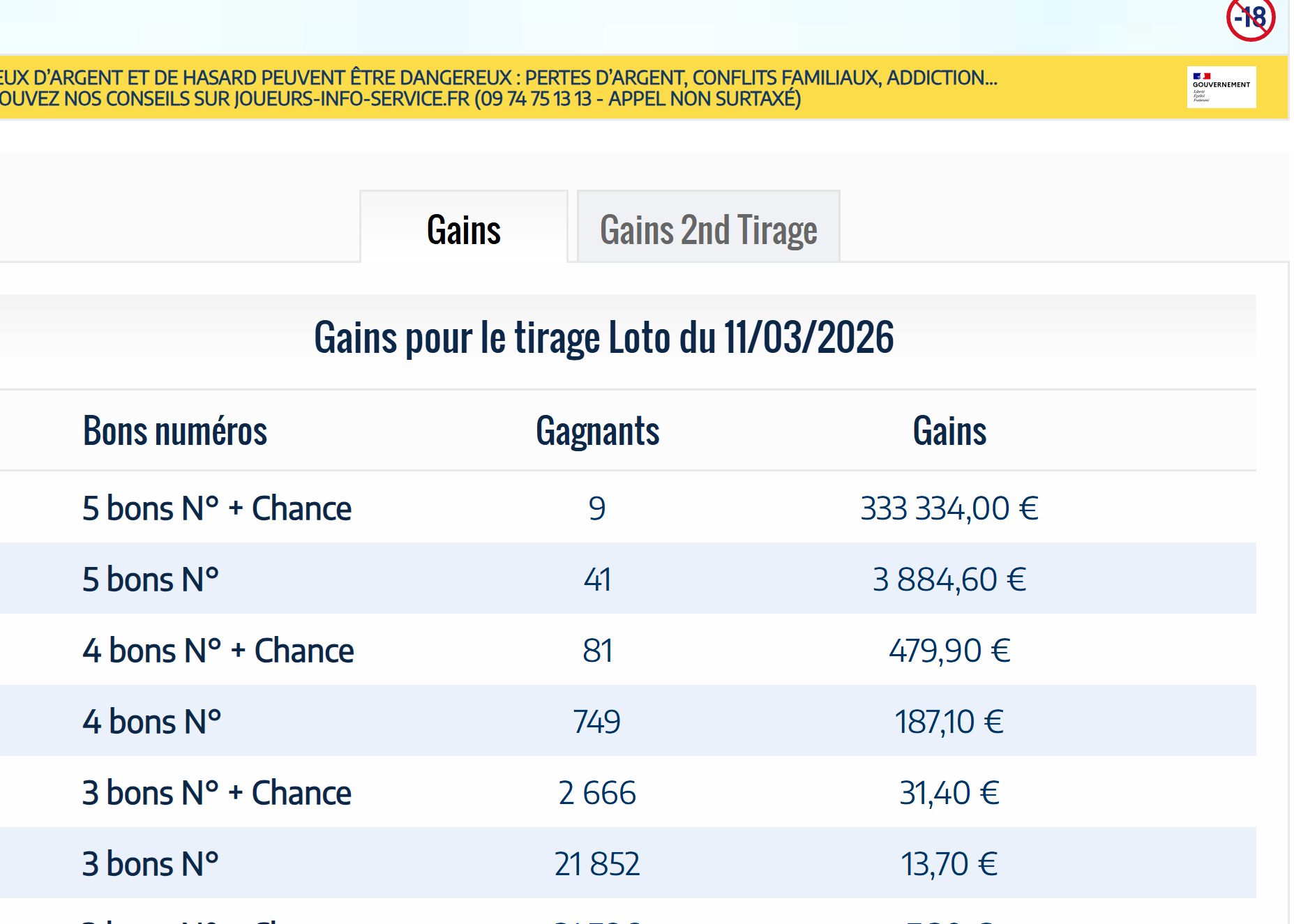Click the 333 334,00 € prize amount
This screenshot has height=924, width=1294.
pyautogui.click(x=949, y=508)
